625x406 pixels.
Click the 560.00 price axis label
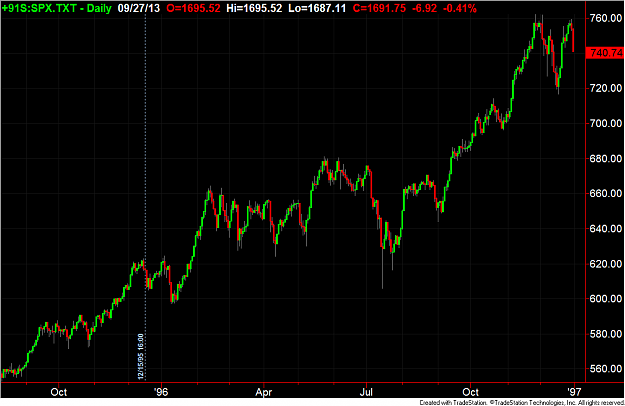click(606, 369)
